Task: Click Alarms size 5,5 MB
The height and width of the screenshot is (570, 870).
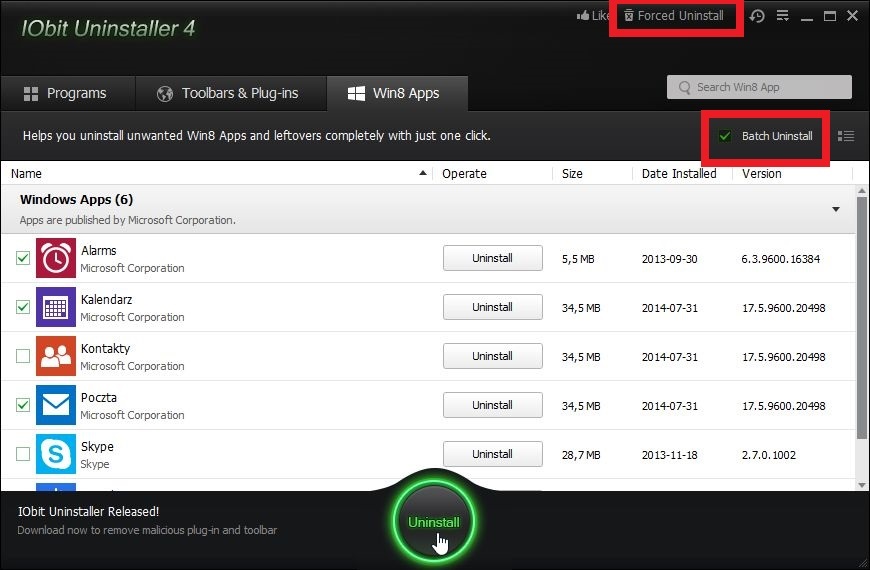Action: [x=578, y=259]
